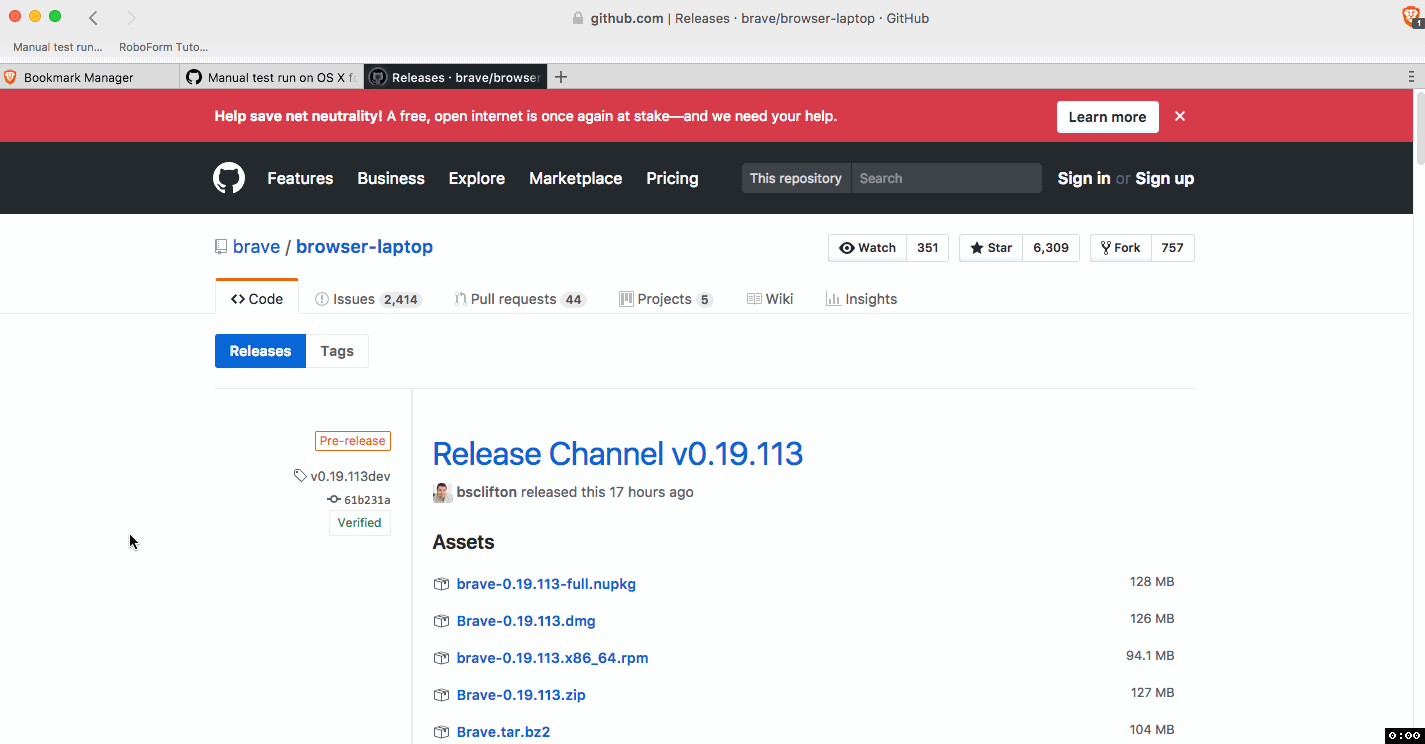This screenshot has height=744, width=1425.
Task: Click the Sign up link
Action: coord(1165,178)
